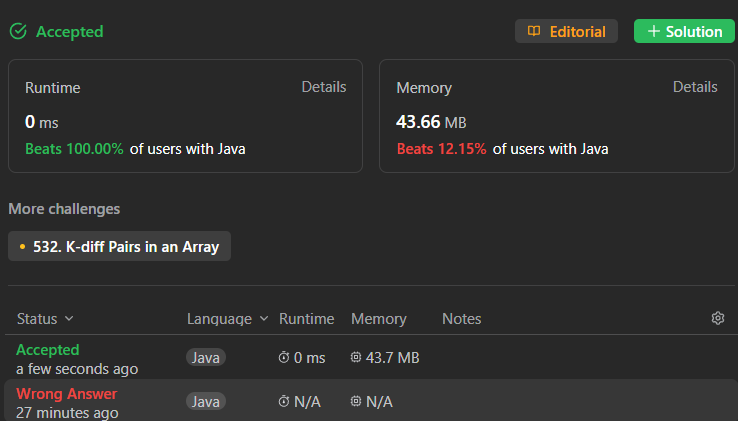Open the Editorial page

point(567,32)
